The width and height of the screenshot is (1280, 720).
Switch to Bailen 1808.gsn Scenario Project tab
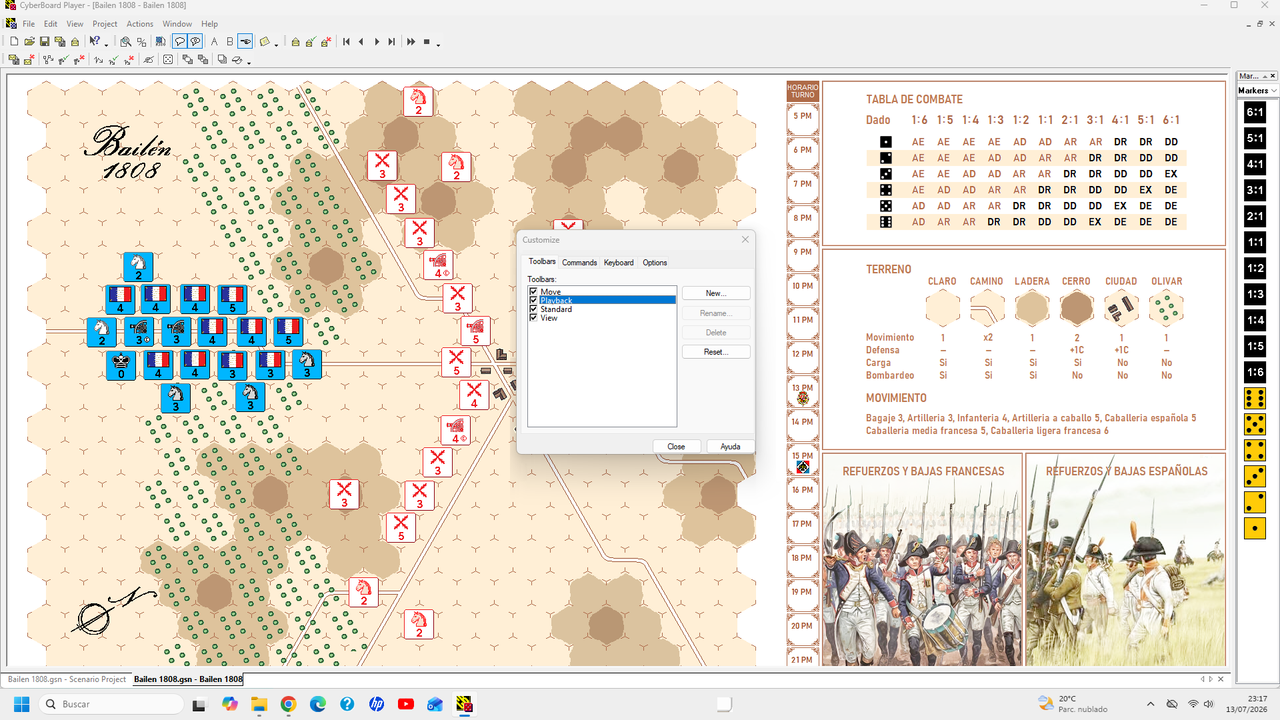(x=67, y=679)
